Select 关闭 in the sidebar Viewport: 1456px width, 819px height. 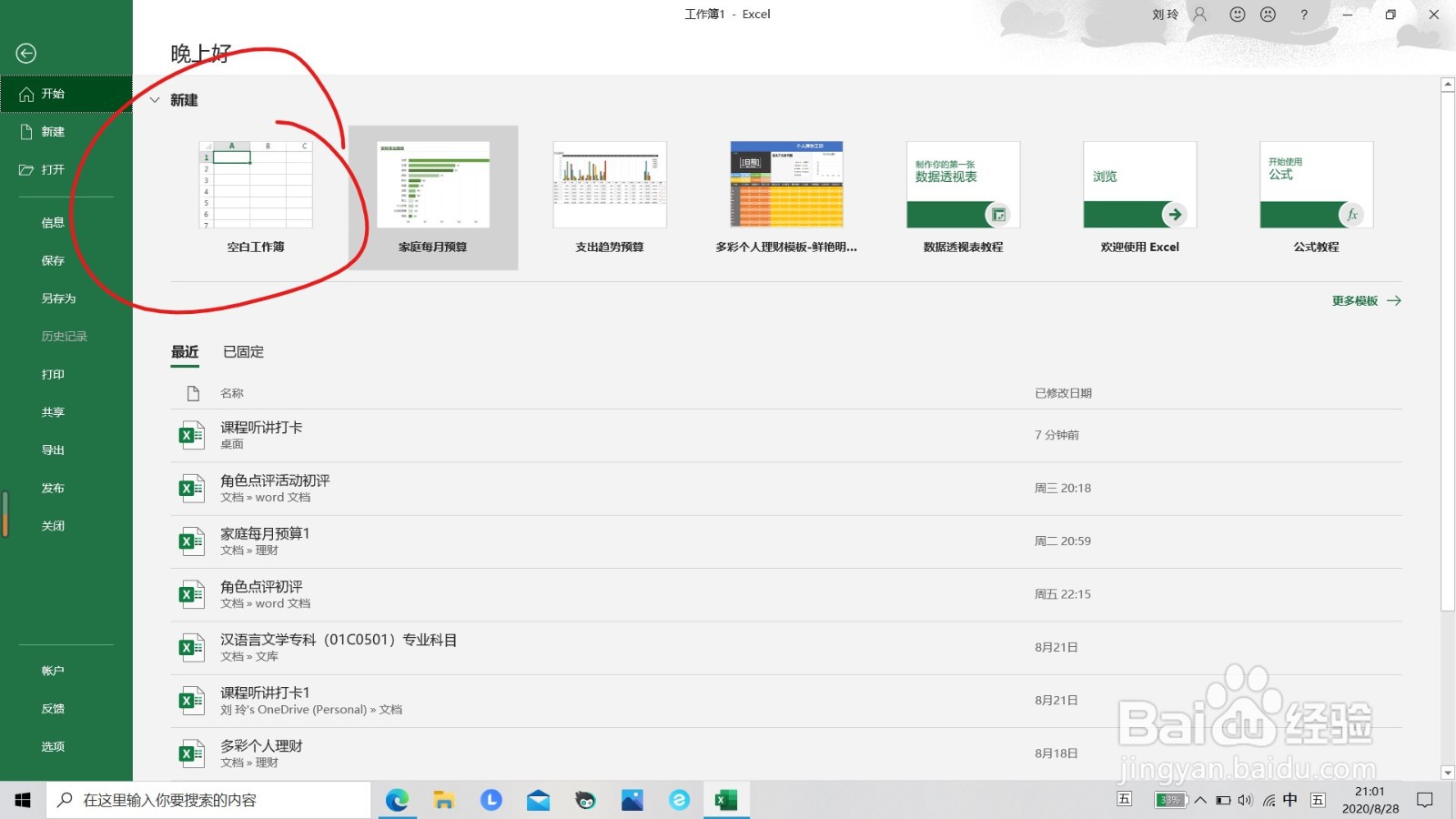(66, 526)
